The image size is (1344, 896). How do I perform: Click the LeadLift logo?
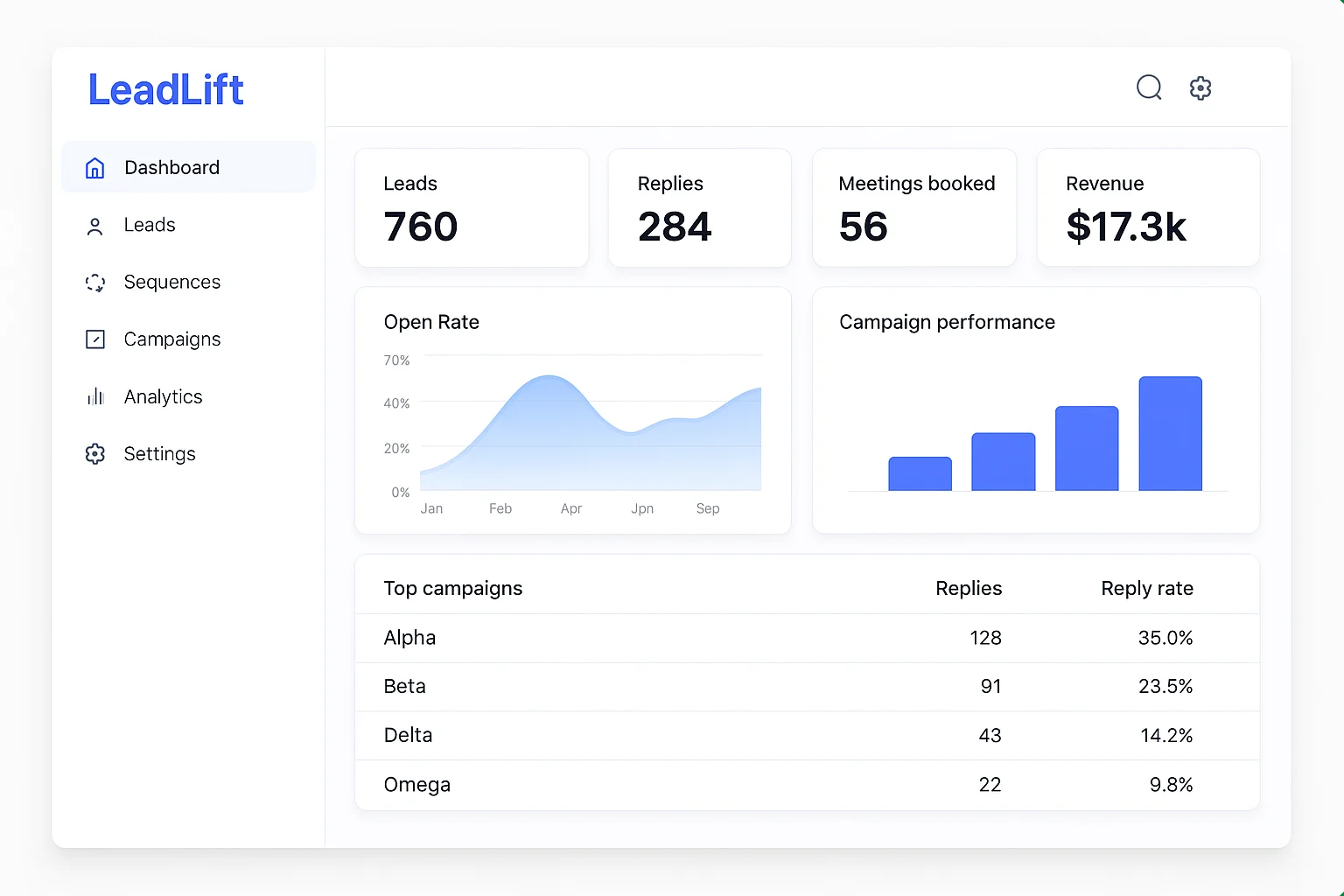click(165, 90)
